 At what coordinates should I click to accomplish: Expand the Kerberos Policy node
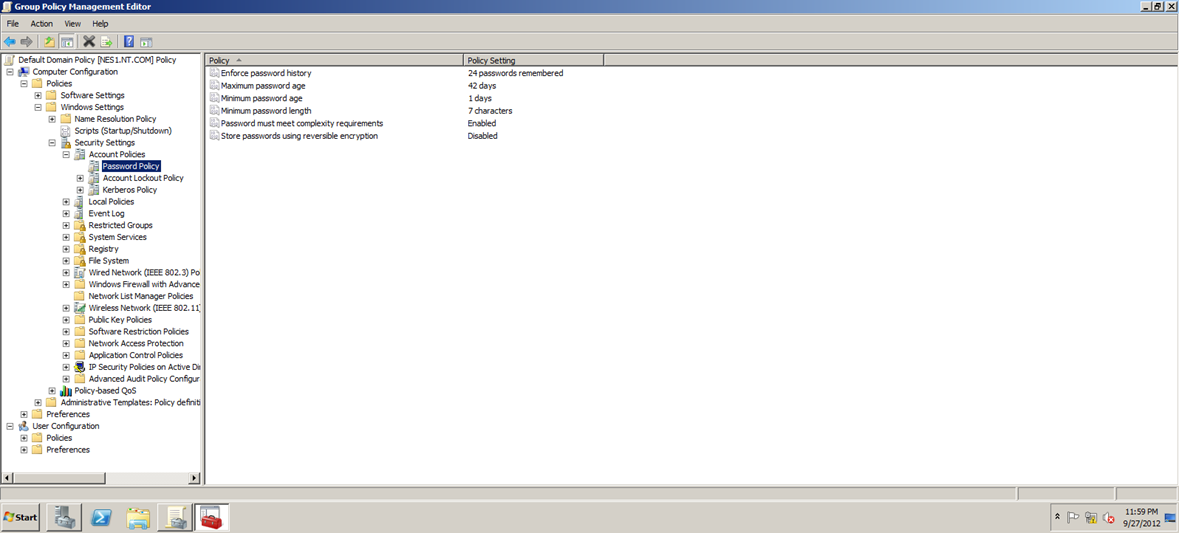click(80, 189)
